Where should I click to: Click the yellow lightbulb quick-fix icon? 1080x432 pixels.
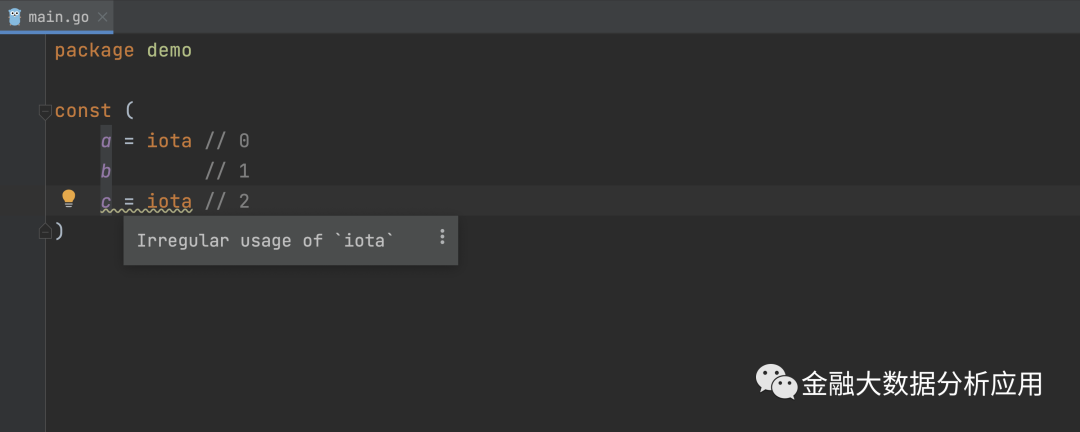(69, 198)
